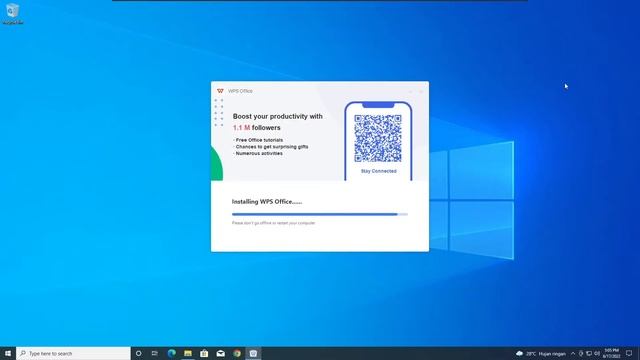640x360 pixels.
Task: Open the taskbar clock and date
Action: [x=611, y=353]
